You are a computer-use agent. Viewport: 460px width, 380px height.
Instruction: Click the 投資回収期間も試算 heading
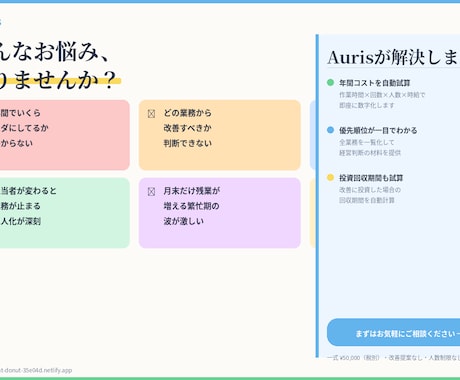click(371, 178)
